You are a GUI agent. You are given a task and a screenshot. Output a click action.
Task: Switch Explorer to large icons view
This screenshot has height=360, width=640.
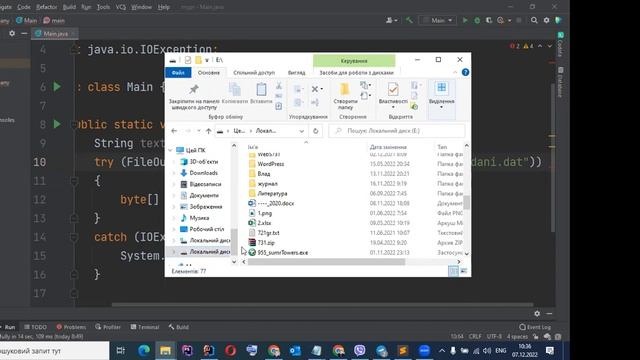click(464, 271)
